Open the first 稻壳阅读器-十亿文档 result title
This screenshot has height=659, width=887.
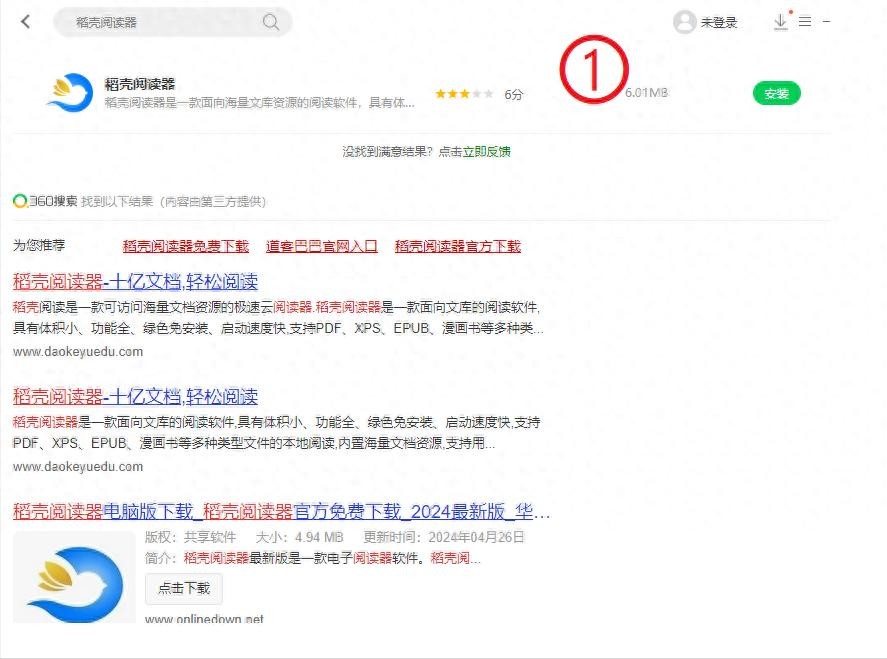tap(135, 281)
